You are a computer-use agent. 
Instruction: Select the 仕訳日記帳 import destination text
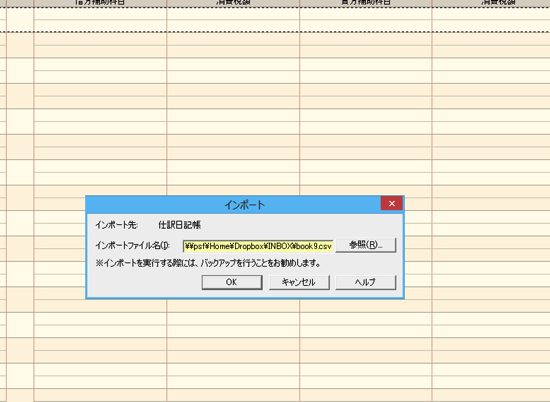(x=179, y=225)
